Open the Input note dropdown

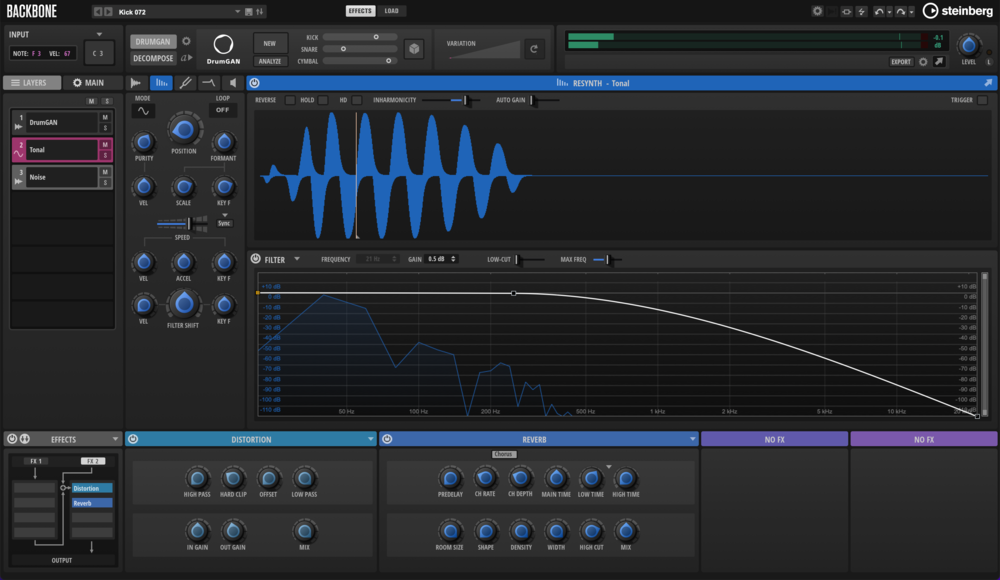(99, 34)
